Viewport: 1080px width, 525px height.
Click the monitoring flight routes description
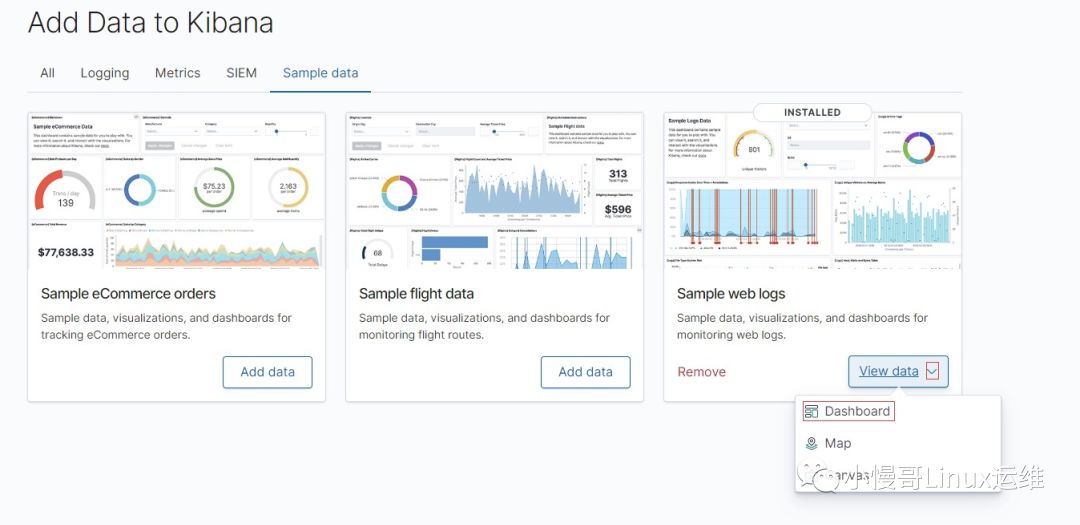(x=484, y=327)
